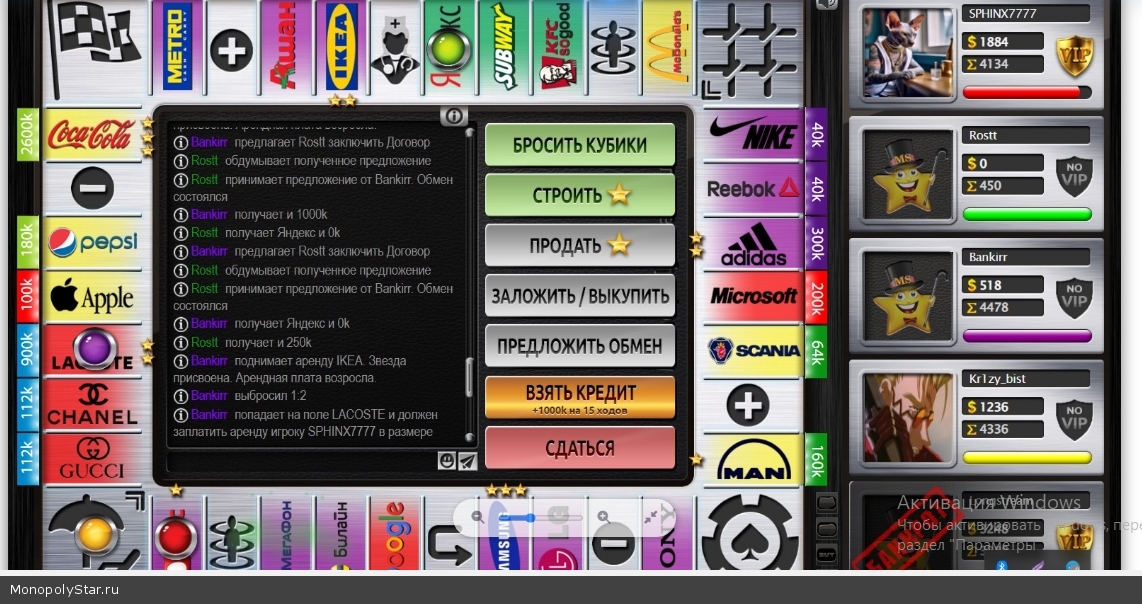Click player name Kr1zy_bist
1142x604 pixels.
pyautogui.click(x=997, y=379)
